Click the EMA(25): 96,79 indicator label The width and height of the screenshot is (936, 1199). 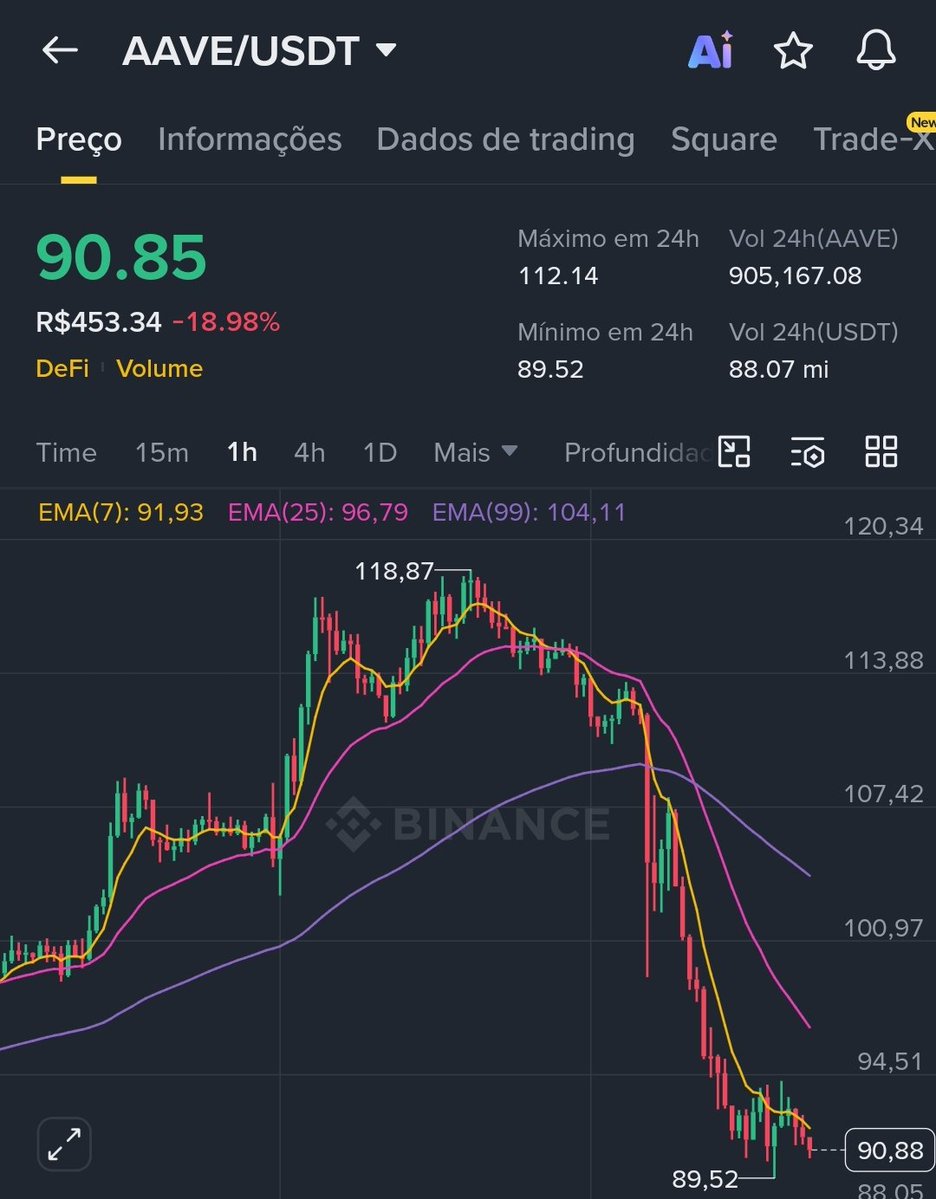318,512
